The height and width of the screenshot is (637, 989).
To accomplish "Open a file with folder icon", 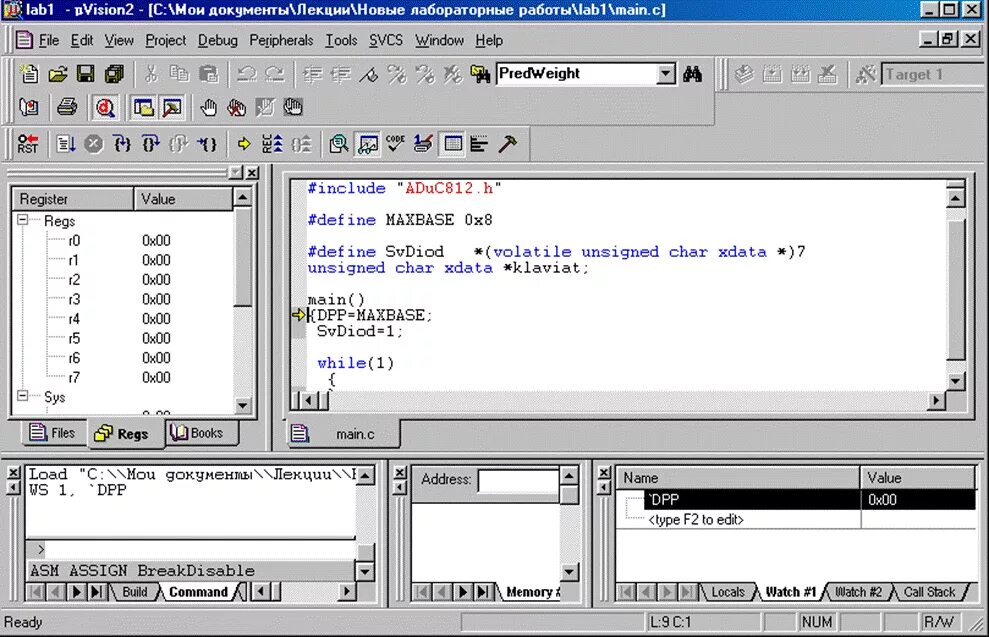I will click(x=57, y=74).
